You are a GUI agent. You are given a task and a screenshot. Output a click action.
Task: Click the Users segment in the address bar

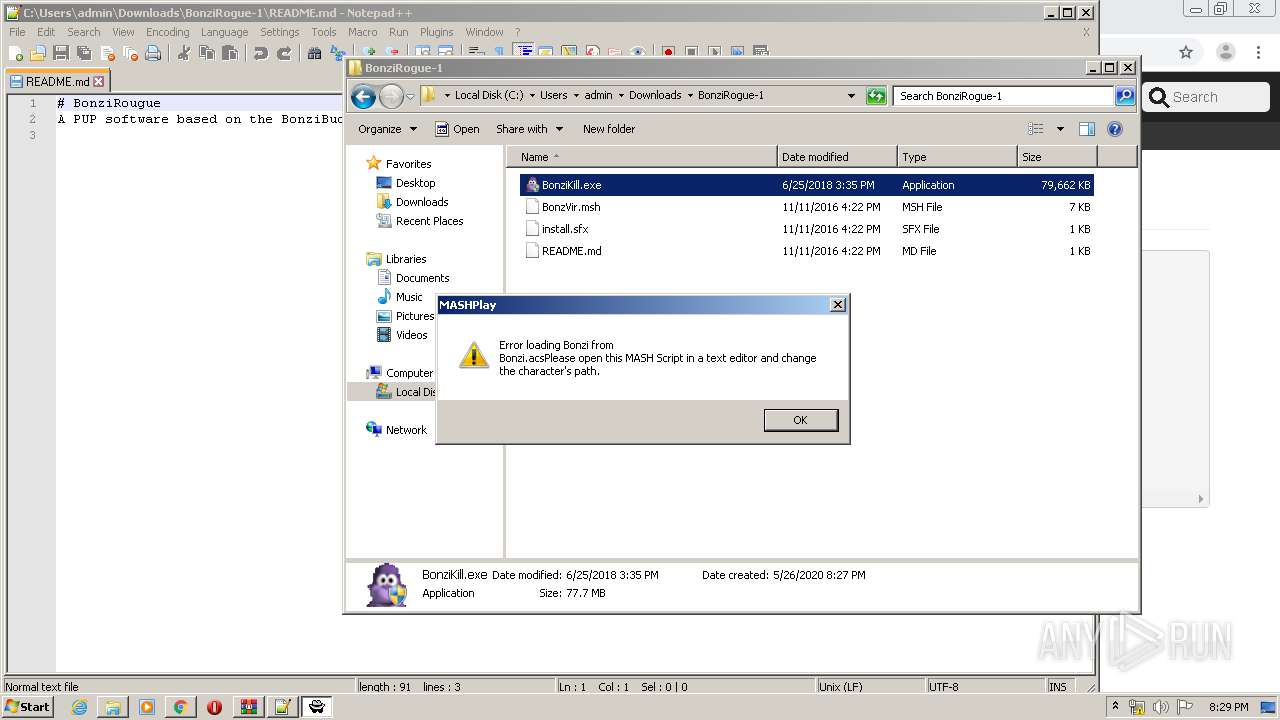tap(553, 96)
